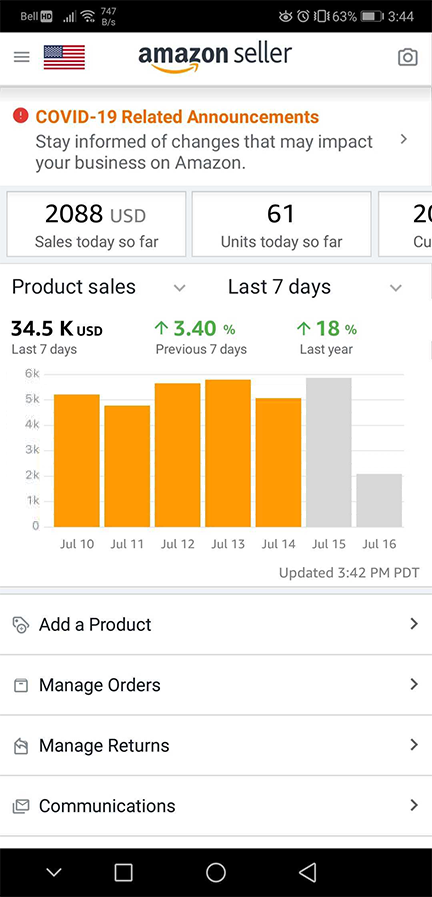432x897 pixels.
Task: Tap the Sales today so far card
Action: coord(96,224)
